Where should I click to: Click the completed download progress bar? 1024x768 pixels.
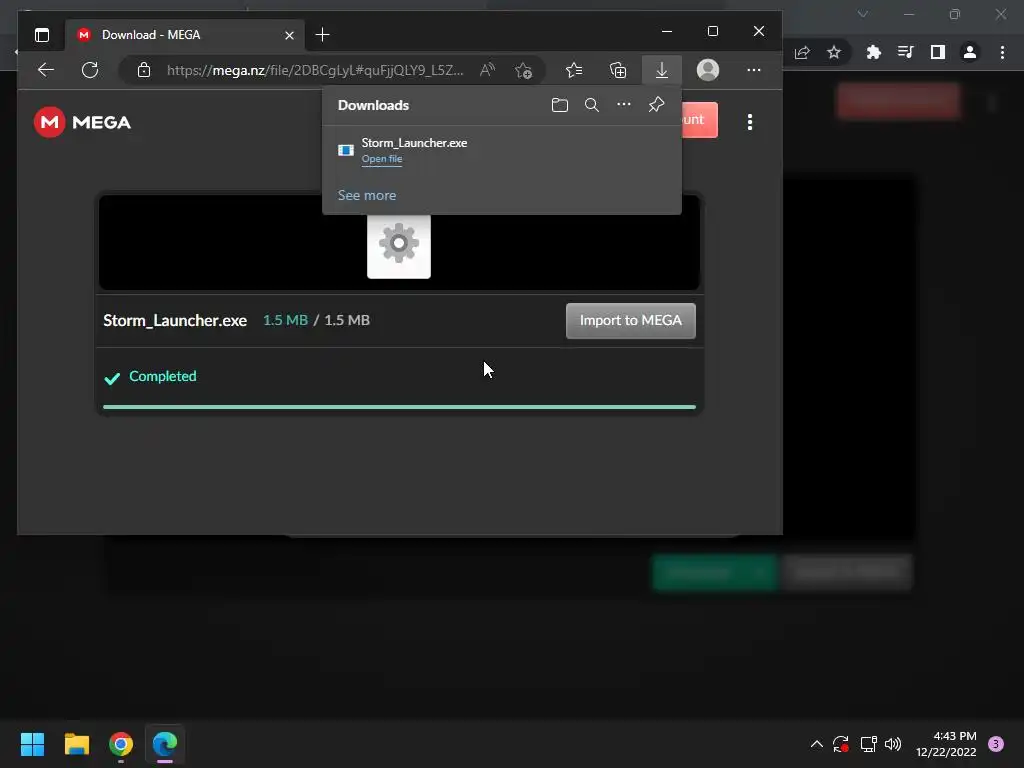pyautogui.click(x=400, y=407)
